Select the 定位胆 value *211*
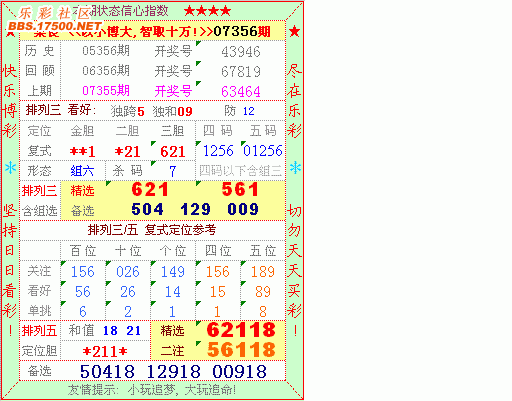The height and width of the screenshot is (401, 512). pos(105,351)
